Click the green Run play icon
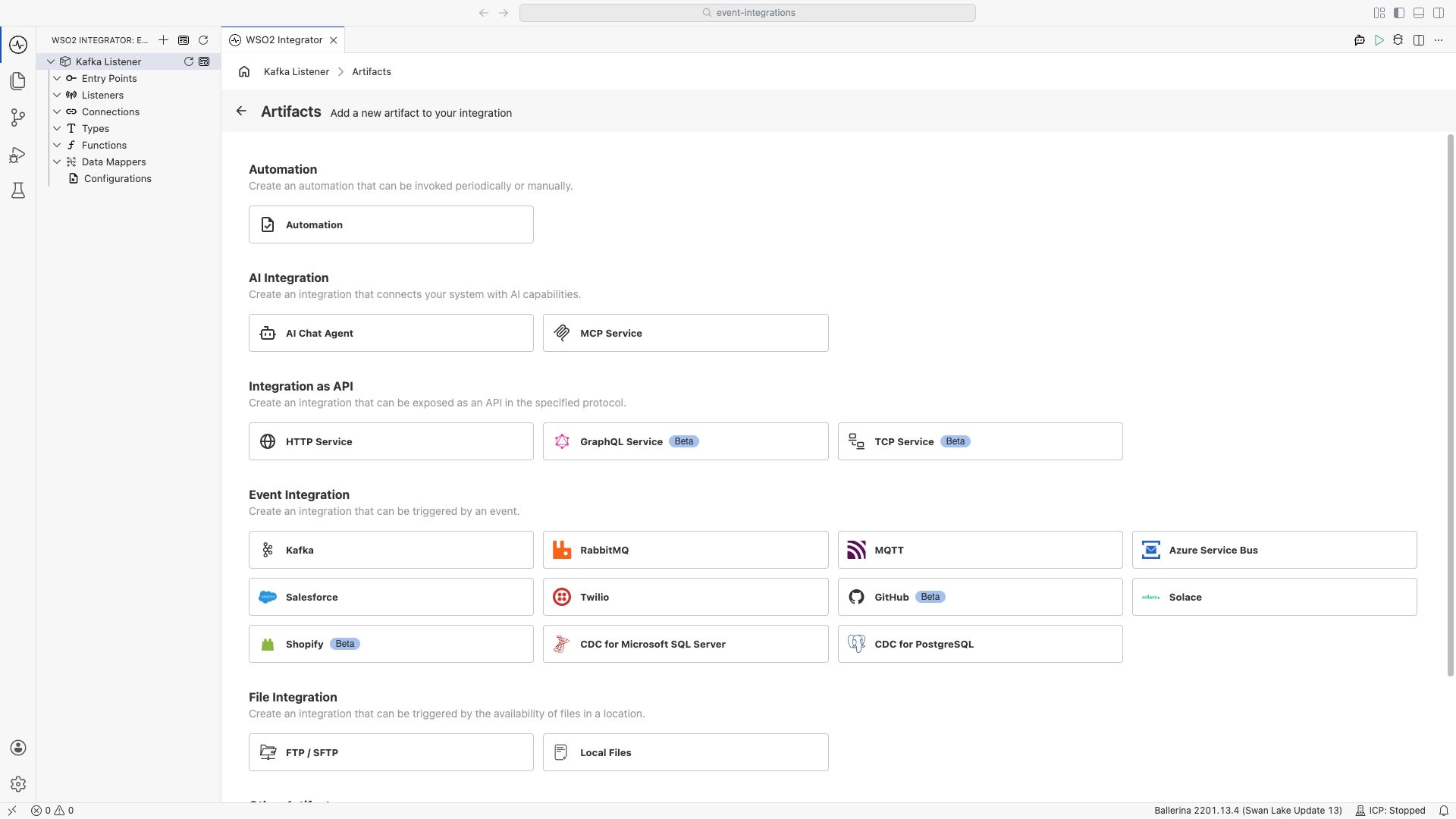 tap(1379, 40)
